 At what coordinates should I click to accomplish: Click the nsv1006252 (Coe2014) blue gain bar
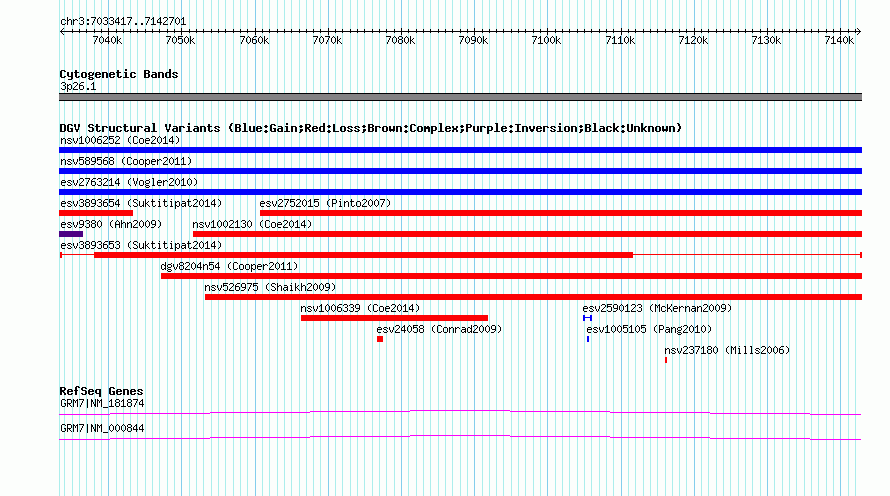click(460, 150)
